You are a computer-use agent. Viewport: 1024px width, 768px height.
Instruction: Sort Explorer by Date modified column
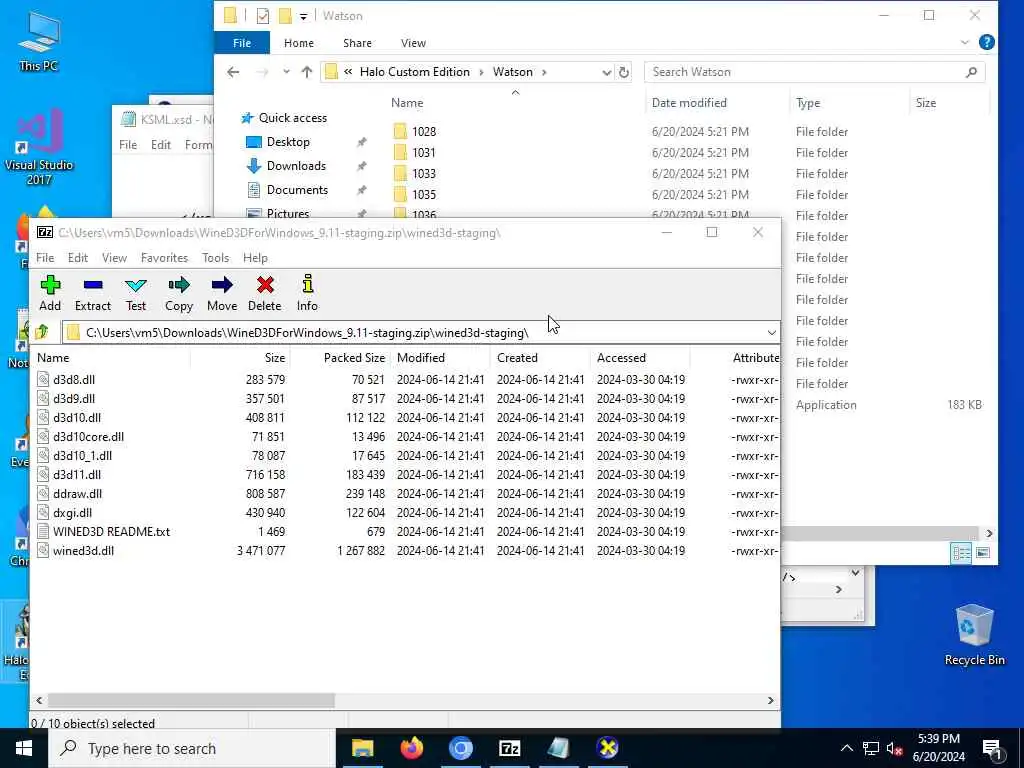coord(717,103)
